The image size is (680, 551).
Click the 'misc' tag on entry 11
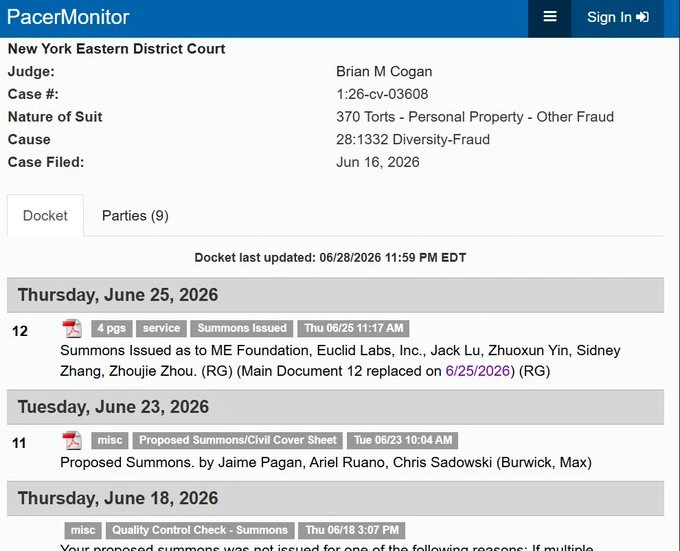point(110,440)
